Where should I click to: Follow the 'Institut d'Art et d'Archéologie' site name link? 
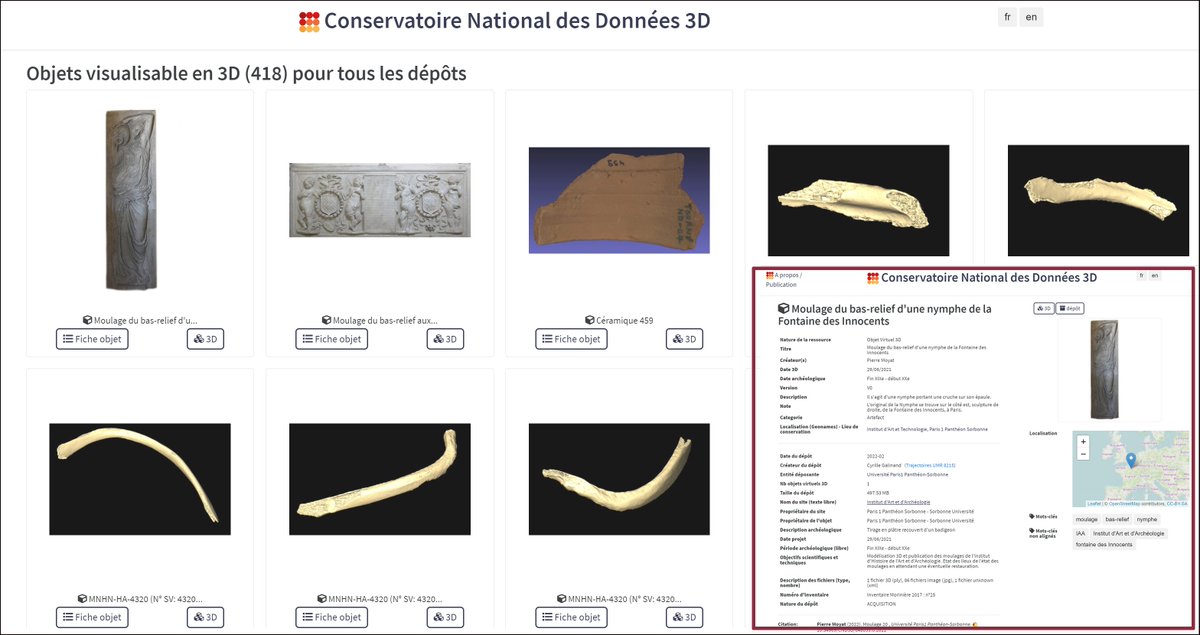click(898, 502)
